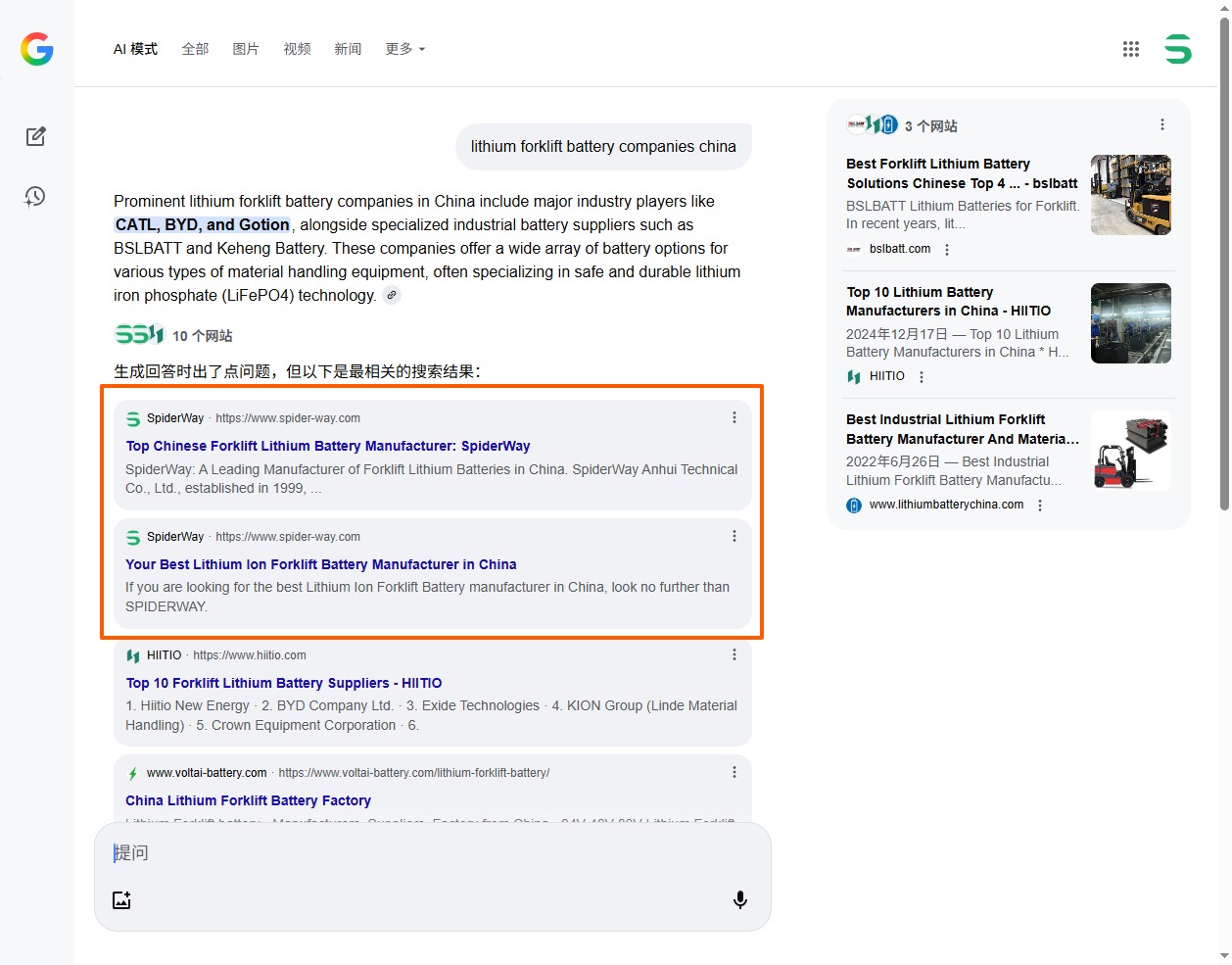The width and height of the screenshot is (1232, 965).
Task: Click the microphone voice input icon
Action: tap(740, 899)
